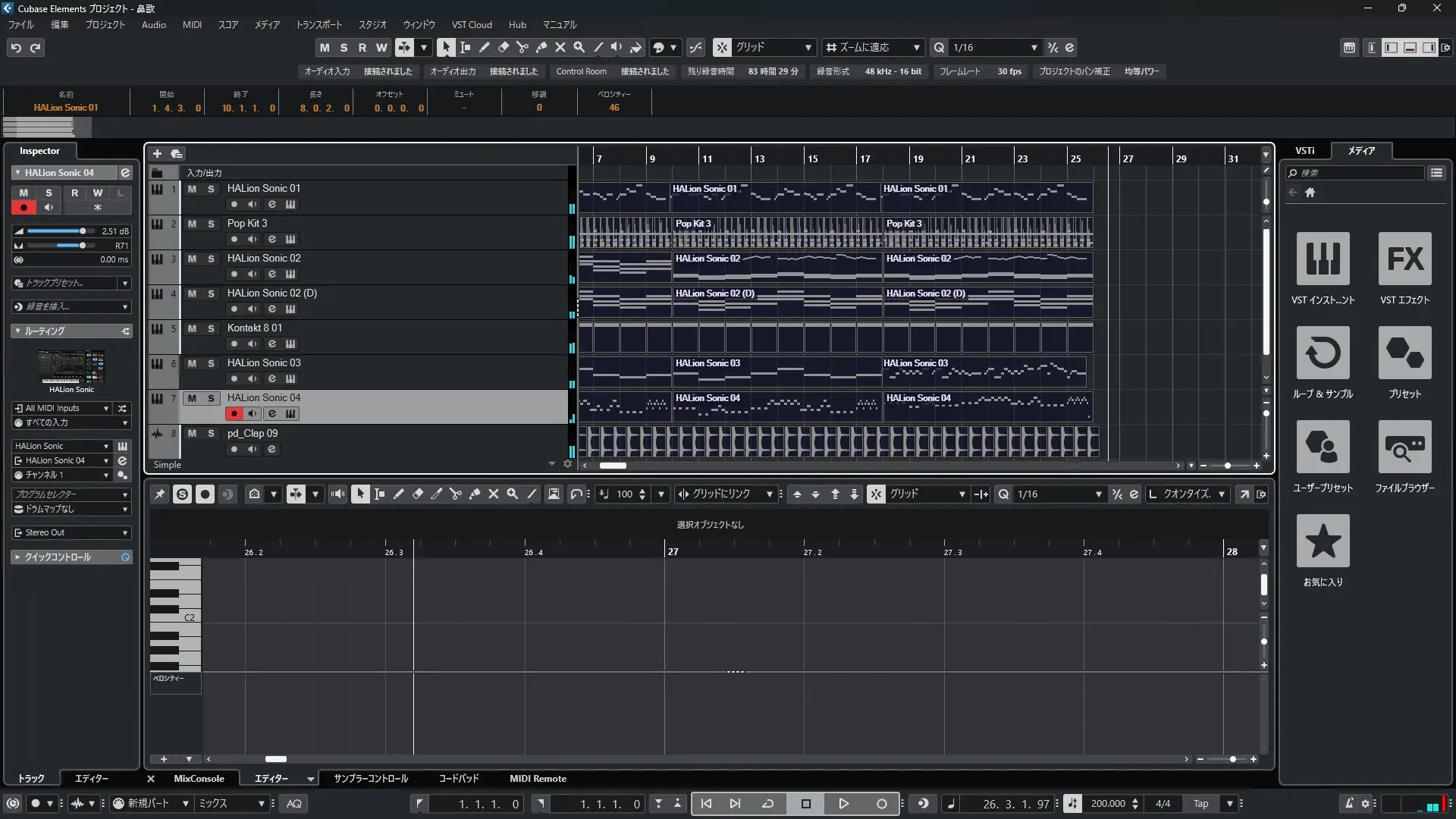Image resolution: width=1456 pixels, height=819 pixels.
Task: Open the Favorites star tile
Action: click(1323, 541)
